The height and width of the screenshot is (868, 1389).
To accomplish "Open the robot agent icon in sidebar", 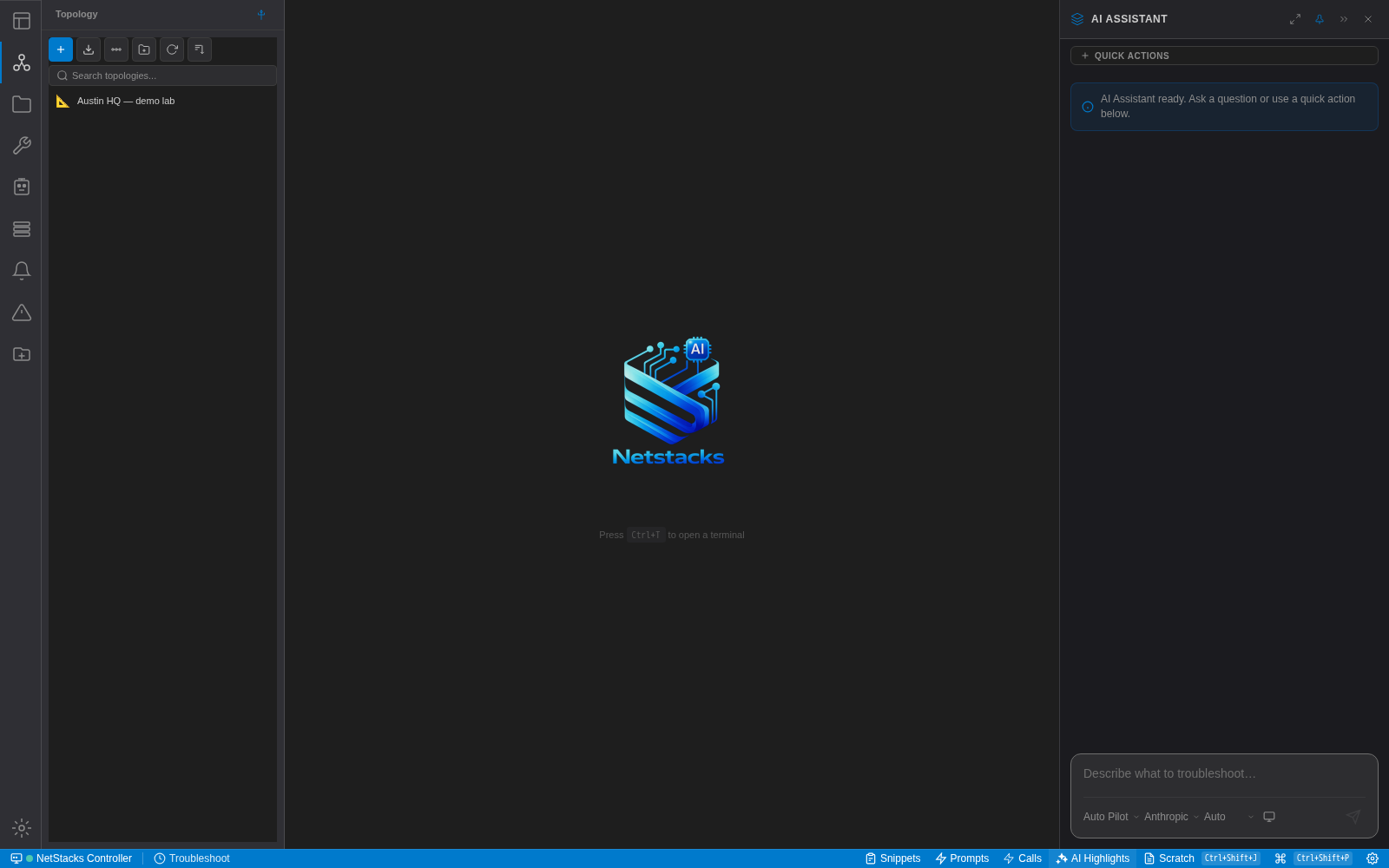I will click(x=22, y=187).
